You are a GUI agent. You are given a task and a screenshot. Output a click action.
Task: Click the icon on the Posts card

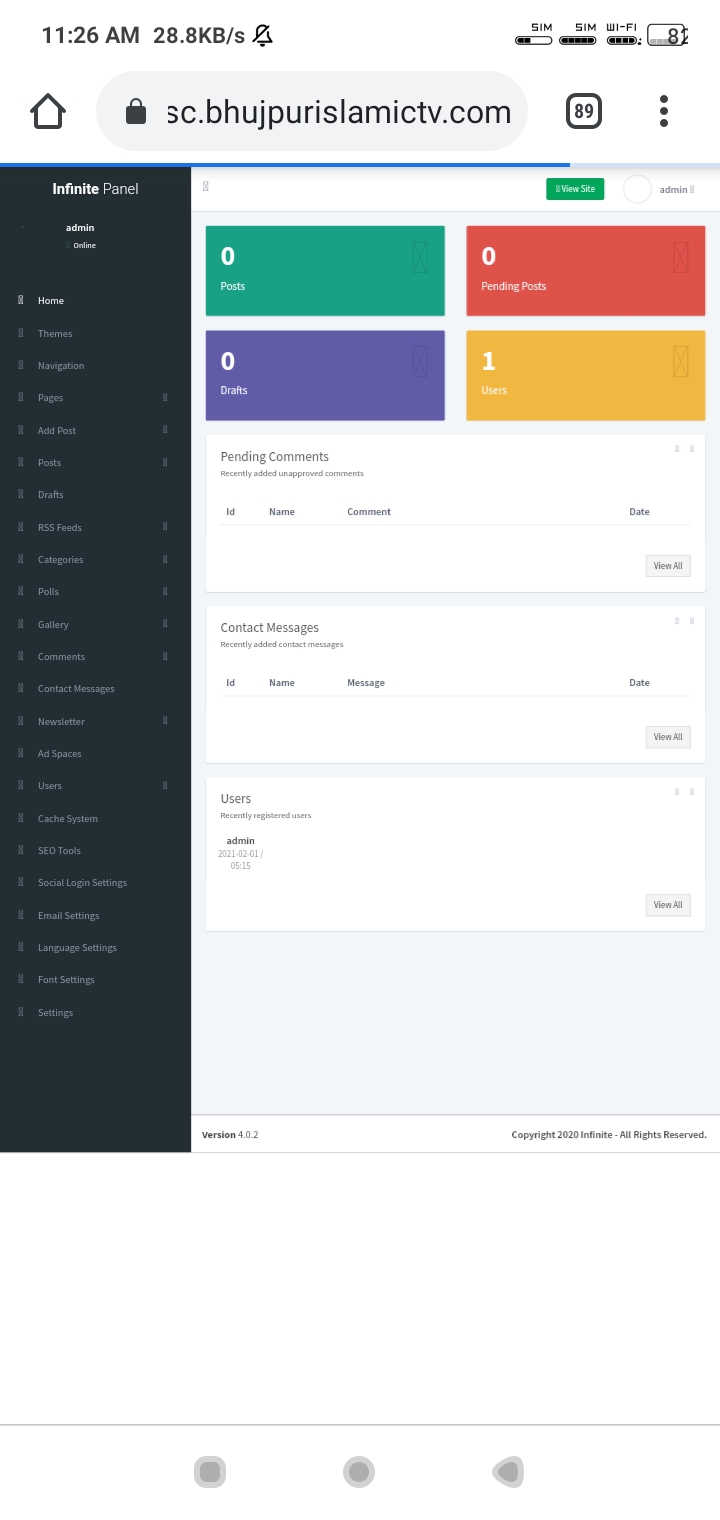pyautogui.click(x=420, y=257)
